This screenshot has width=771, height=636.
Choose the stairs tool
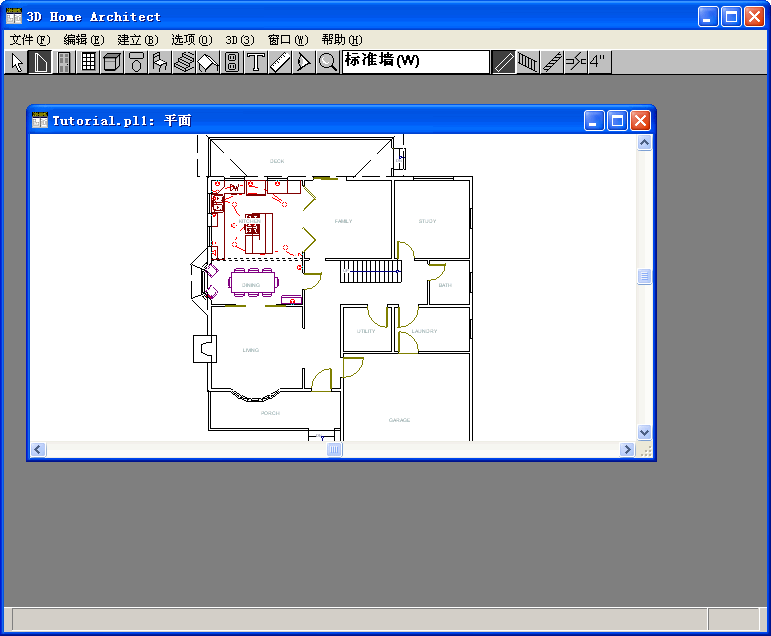(184, 62)
